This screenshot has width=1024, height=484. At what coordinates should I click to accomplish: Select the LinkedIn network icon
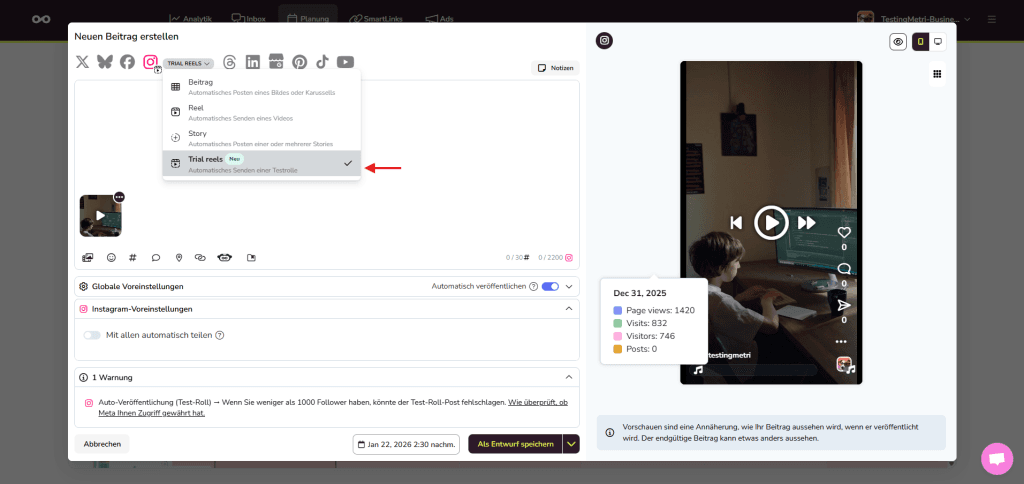[x=253, y=62]
